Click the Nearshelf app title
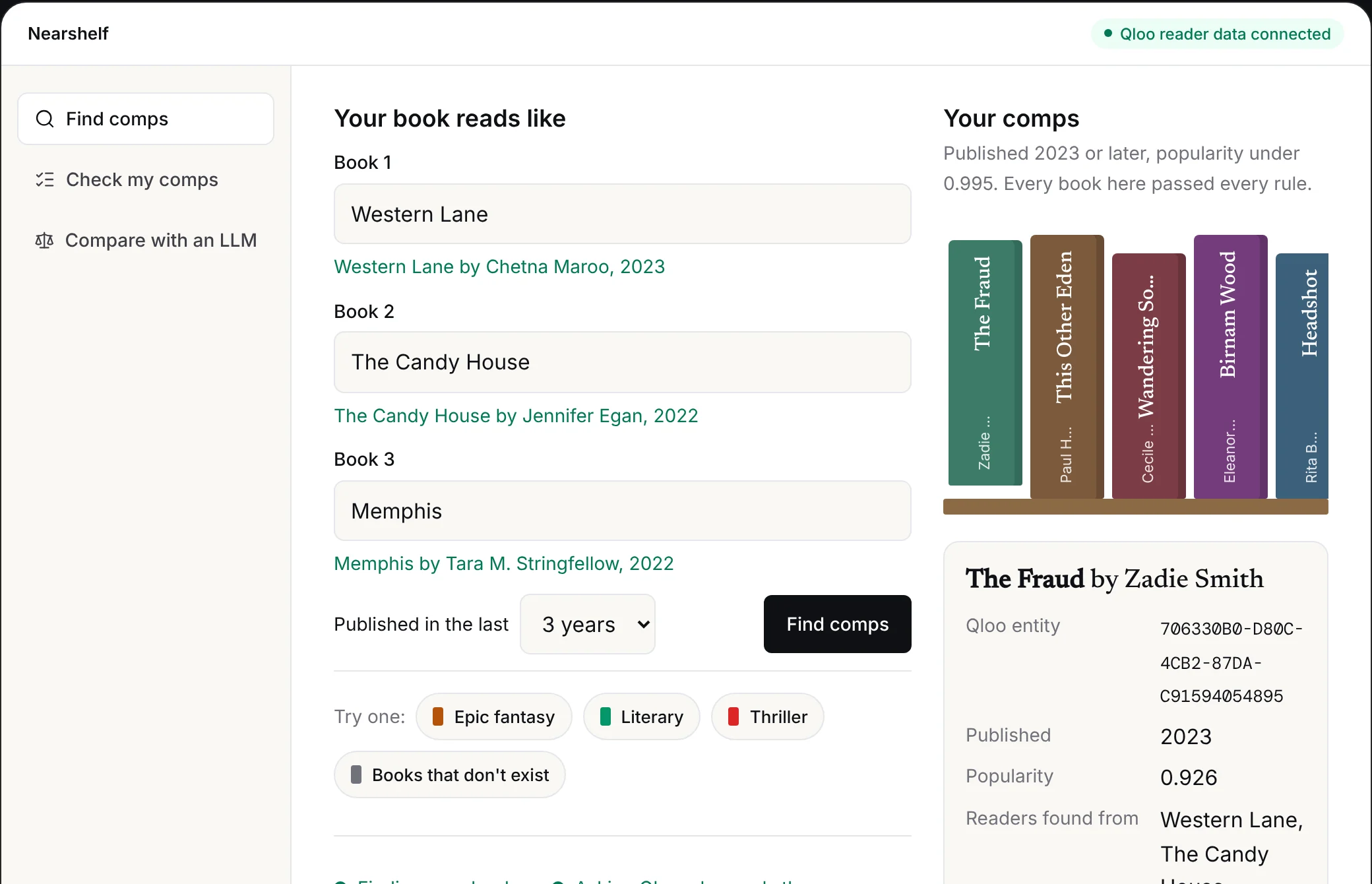 coord(68,34)
